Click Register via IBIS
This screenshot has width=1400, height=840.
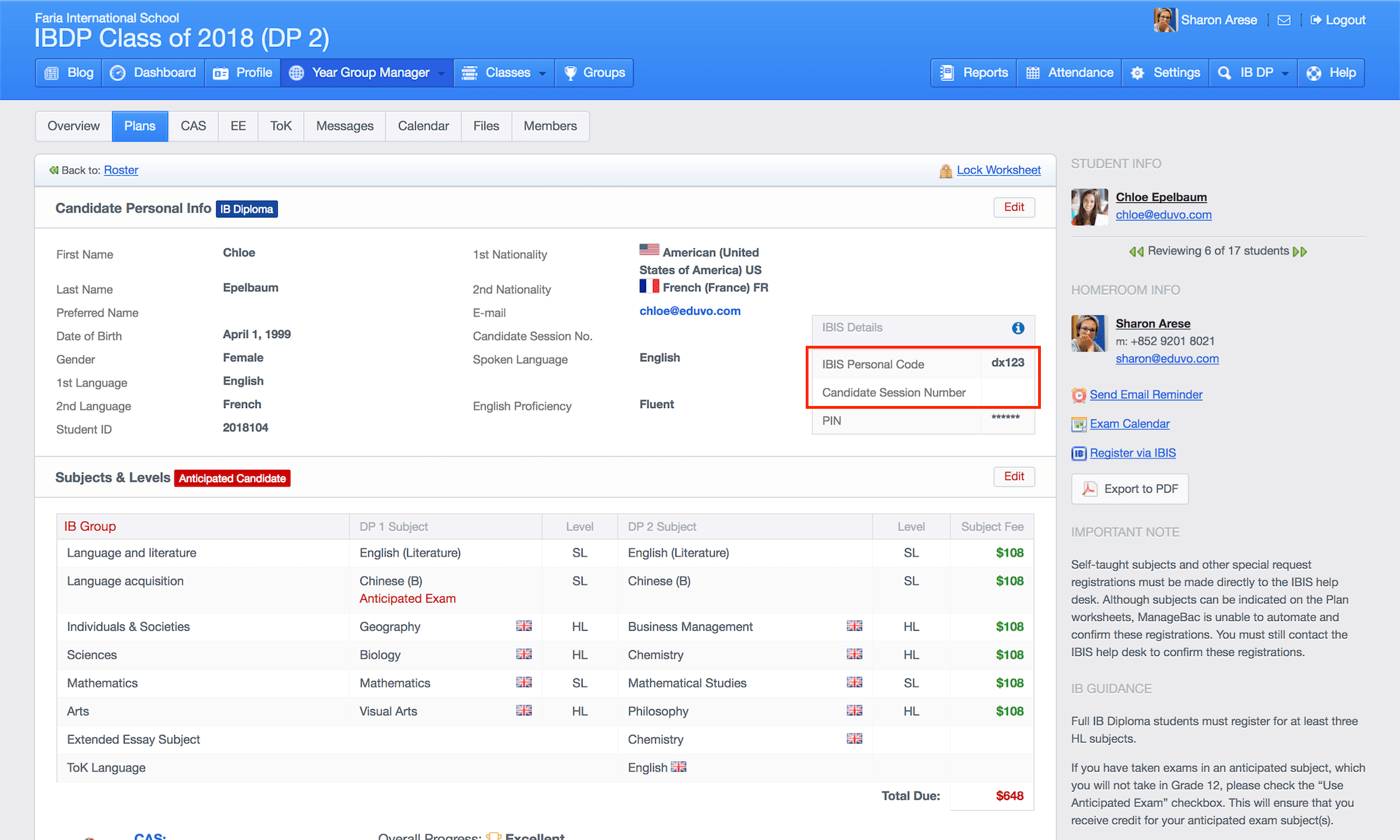pyautogui.click(x=1133, y=454)
